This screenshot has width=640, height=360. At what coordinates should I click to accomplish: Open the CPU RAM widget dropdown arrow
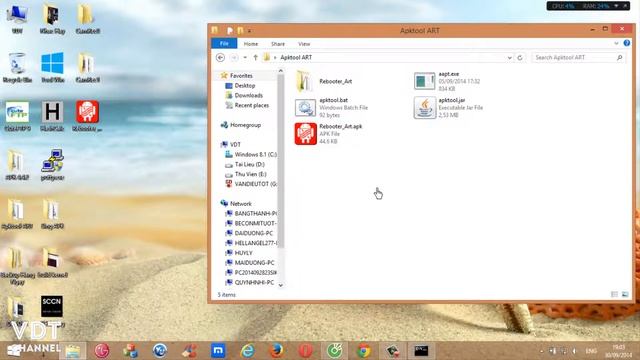point(616,6)
